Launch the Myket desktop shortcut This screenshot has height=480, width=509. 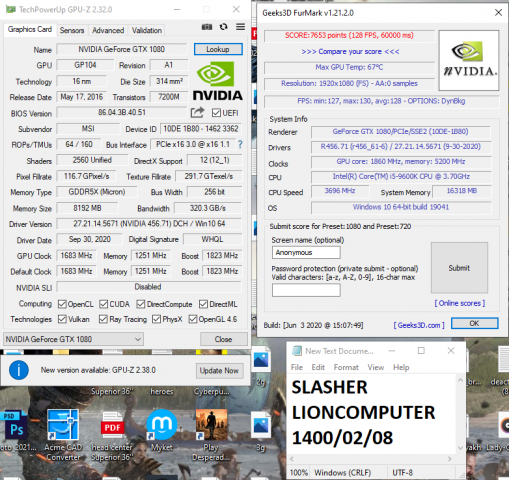[162, 424]
